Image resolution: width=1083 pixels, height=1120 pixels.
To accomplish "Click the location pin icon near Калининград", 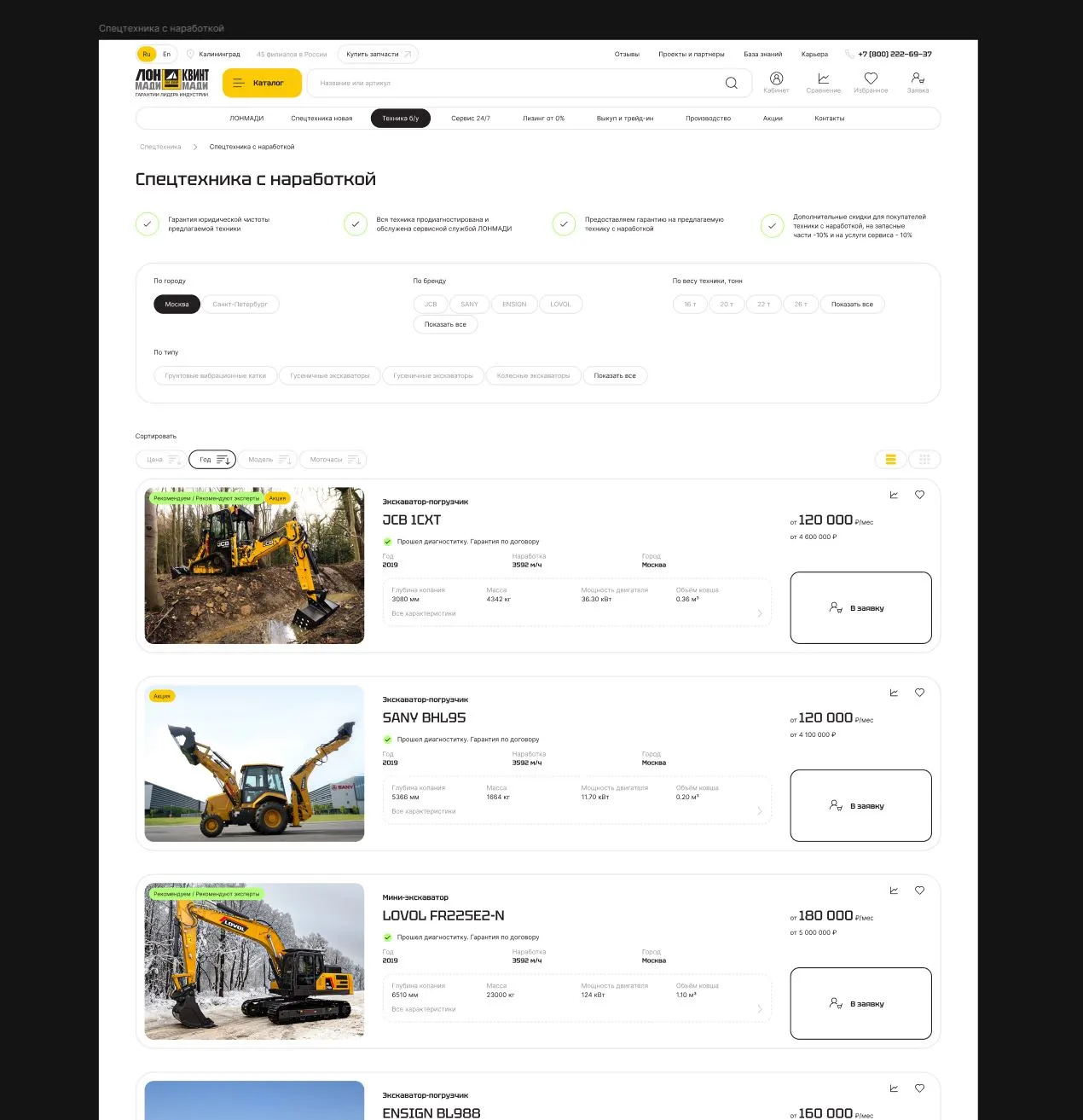I will tap(190, 54).
